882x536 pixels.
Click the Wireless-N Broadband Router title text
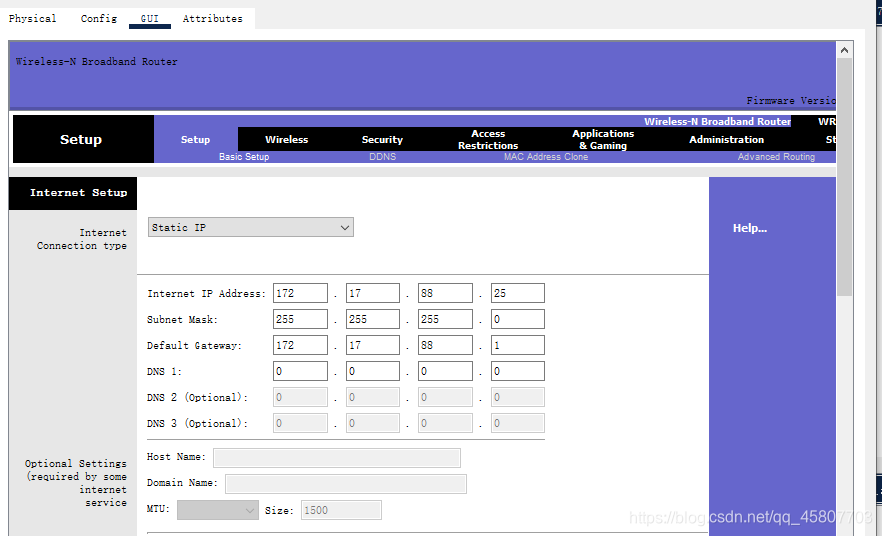[97, 62]
